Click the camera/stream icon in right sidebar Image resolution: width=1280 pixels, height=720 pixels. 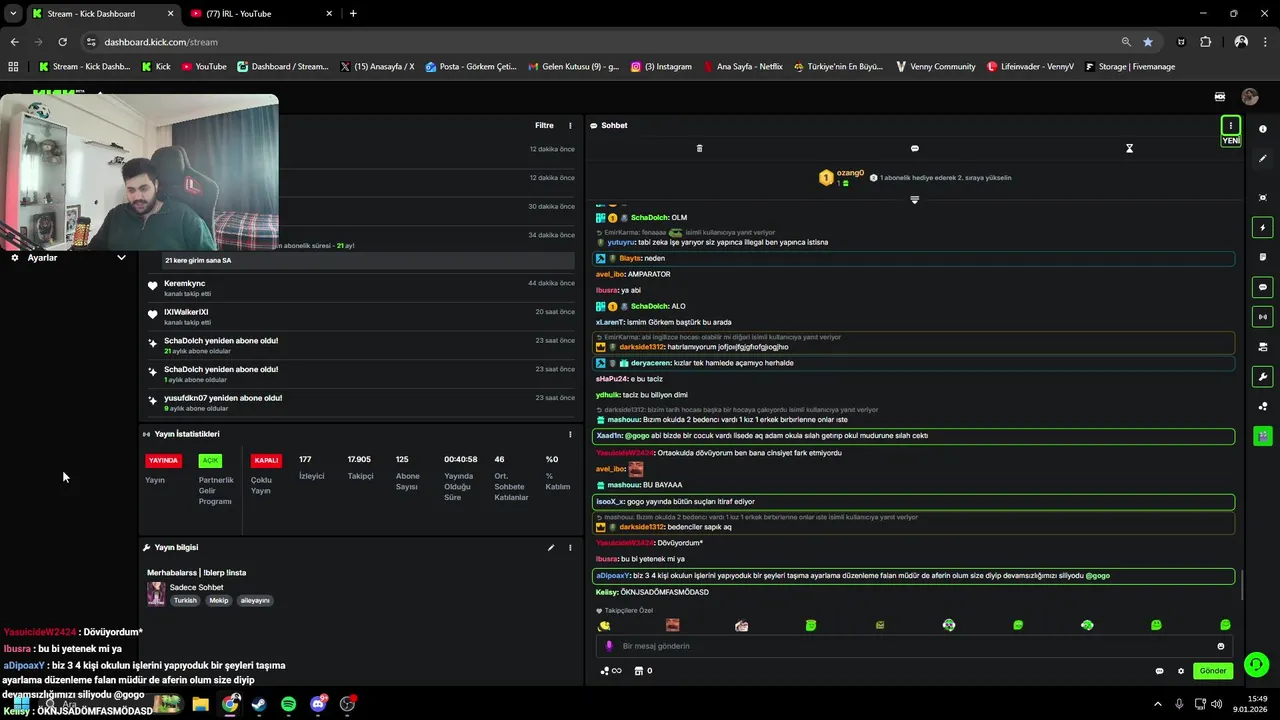point(1263,347)
